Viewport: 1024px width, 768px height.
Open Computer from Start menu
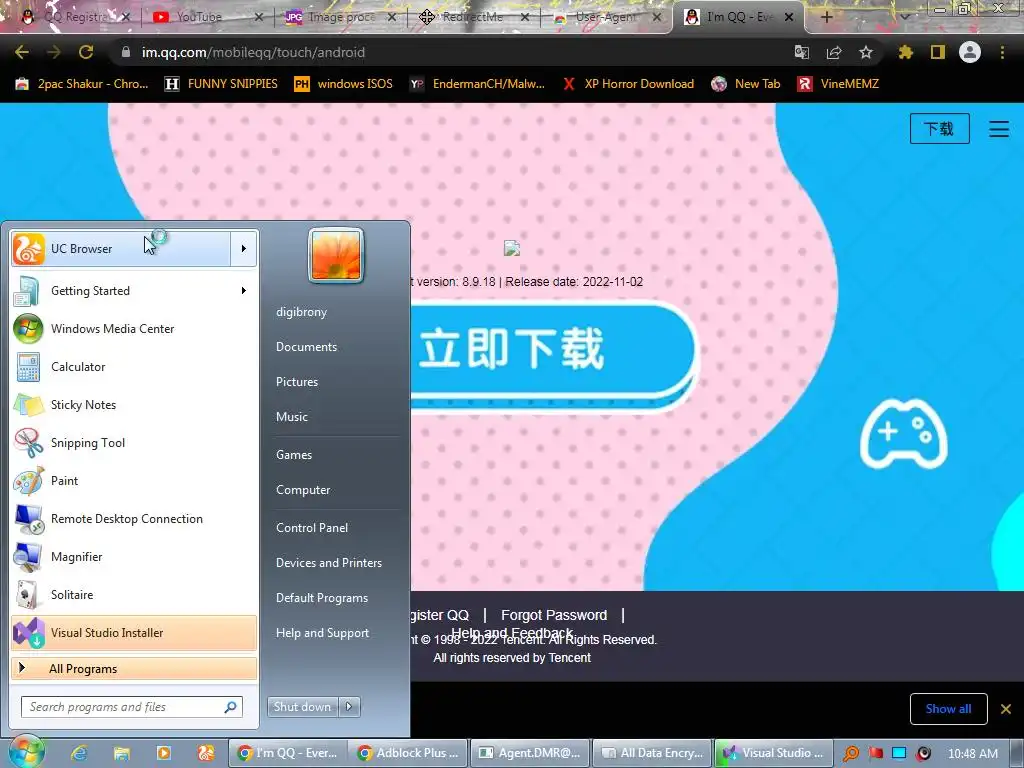[x=303, y=490]
